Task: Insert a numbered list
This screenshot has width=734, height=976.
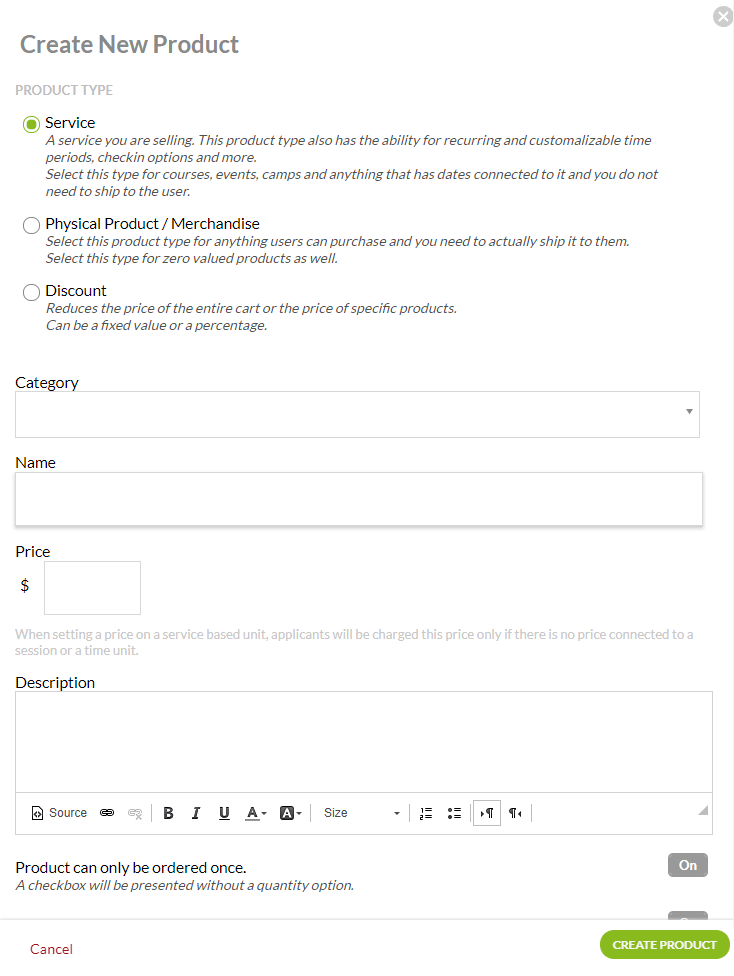Action: [426, 813]
